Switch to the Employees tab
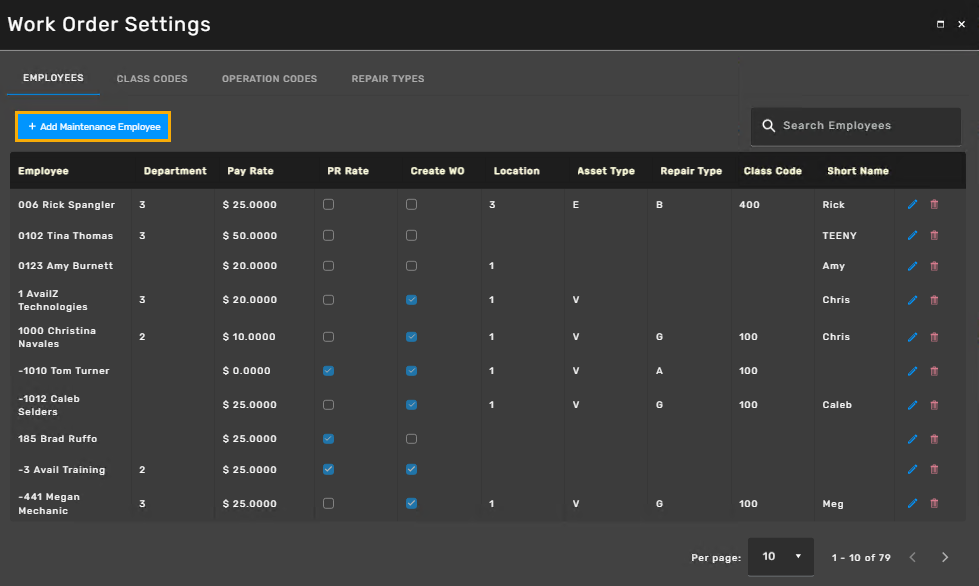This screenshot has height=586, width=979. (x=53, y=78)
